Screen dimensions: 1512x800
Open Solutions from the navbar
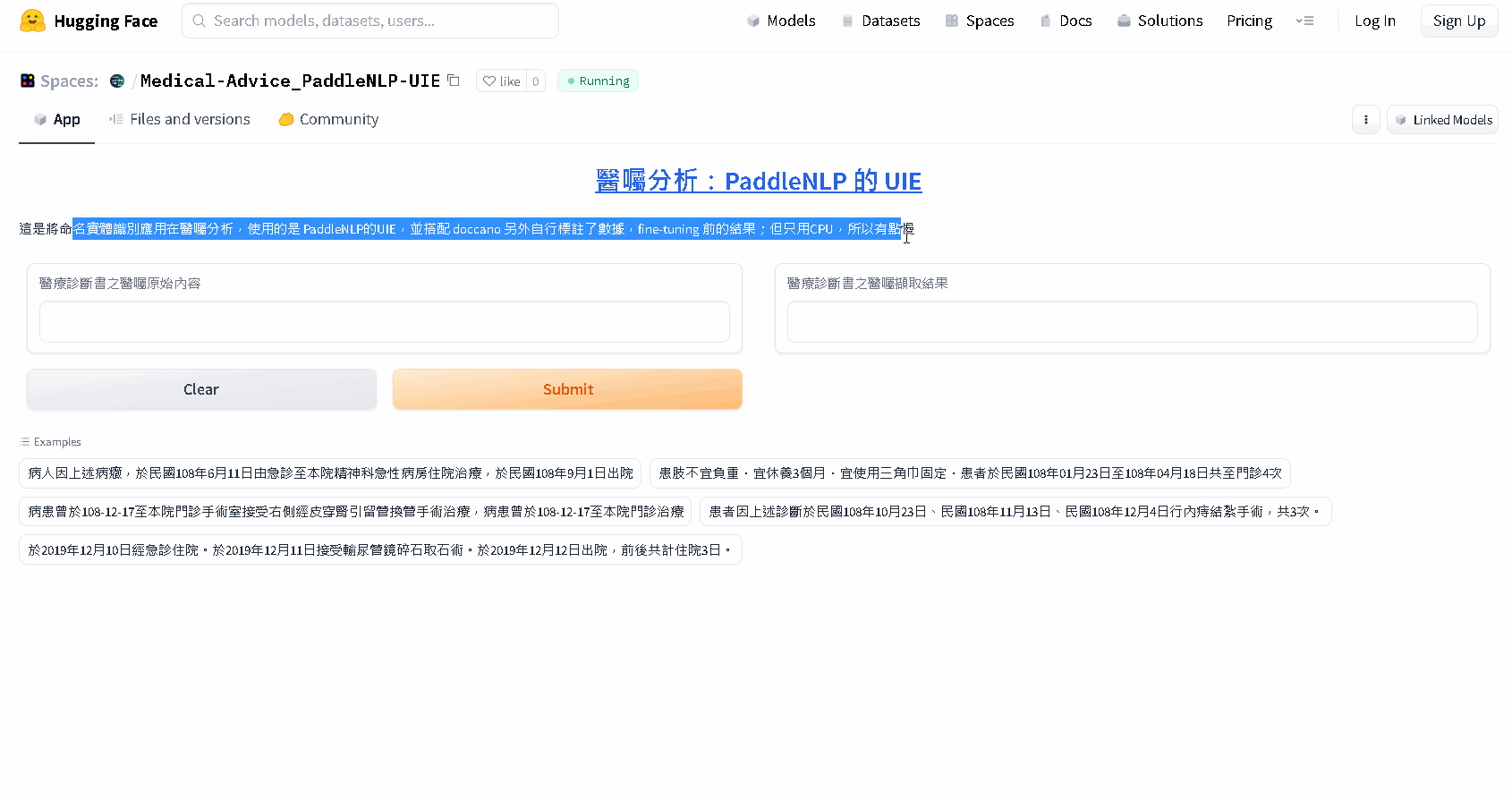click(1159, 21)
